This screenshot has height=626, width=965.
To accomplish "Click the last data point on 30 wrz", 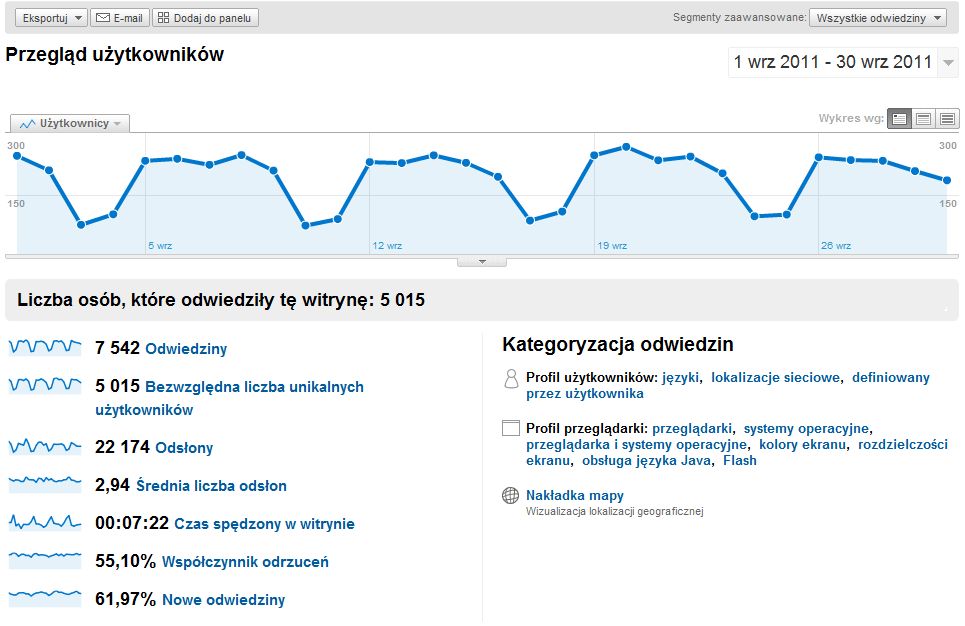I will click(x=947, y=180).
